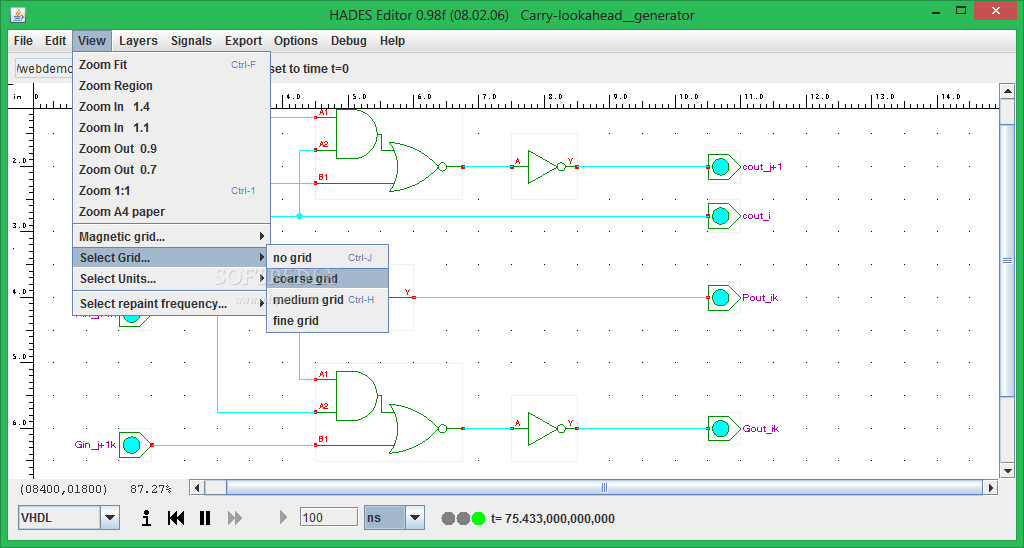The width and height of the screenshot is (1024, 548).
Task: Choose no grid option
Action: (x=327, y=257)
